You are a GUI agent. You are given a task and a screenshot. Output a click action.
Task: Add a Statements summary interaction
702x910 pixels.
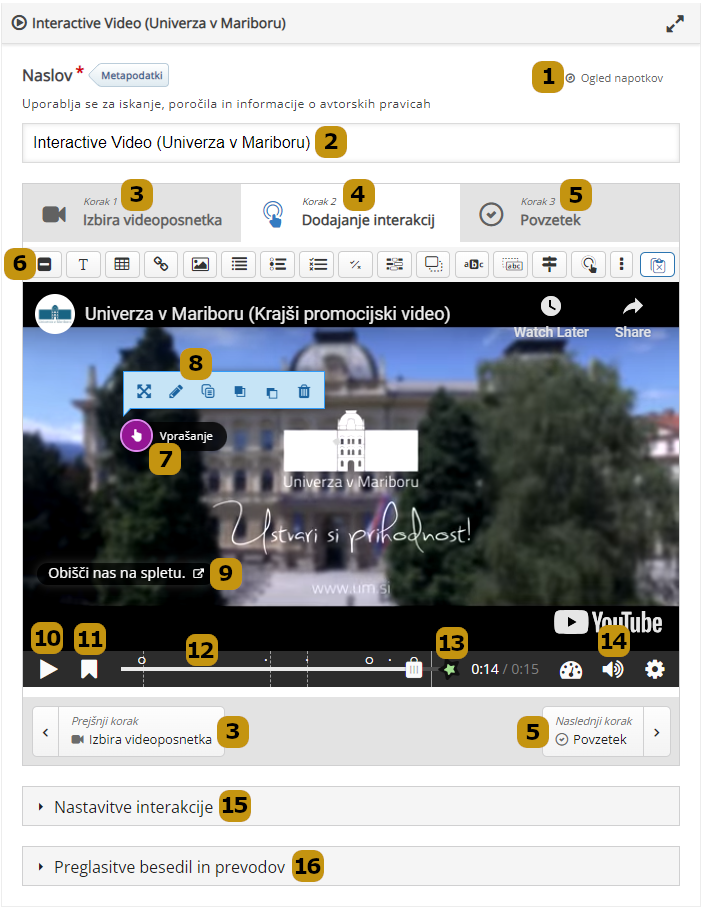[x=238, y=265]
